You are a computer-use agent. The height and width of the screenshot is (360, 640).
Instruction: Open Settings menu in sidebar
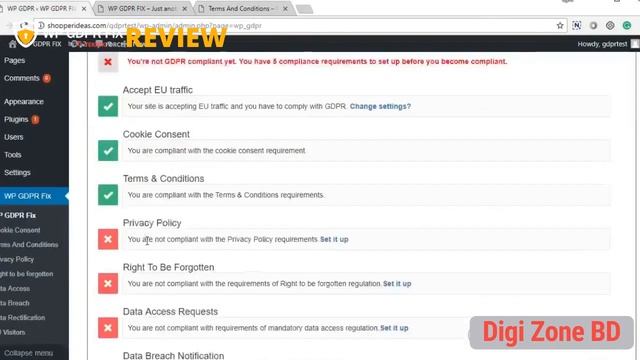(17, 173)
